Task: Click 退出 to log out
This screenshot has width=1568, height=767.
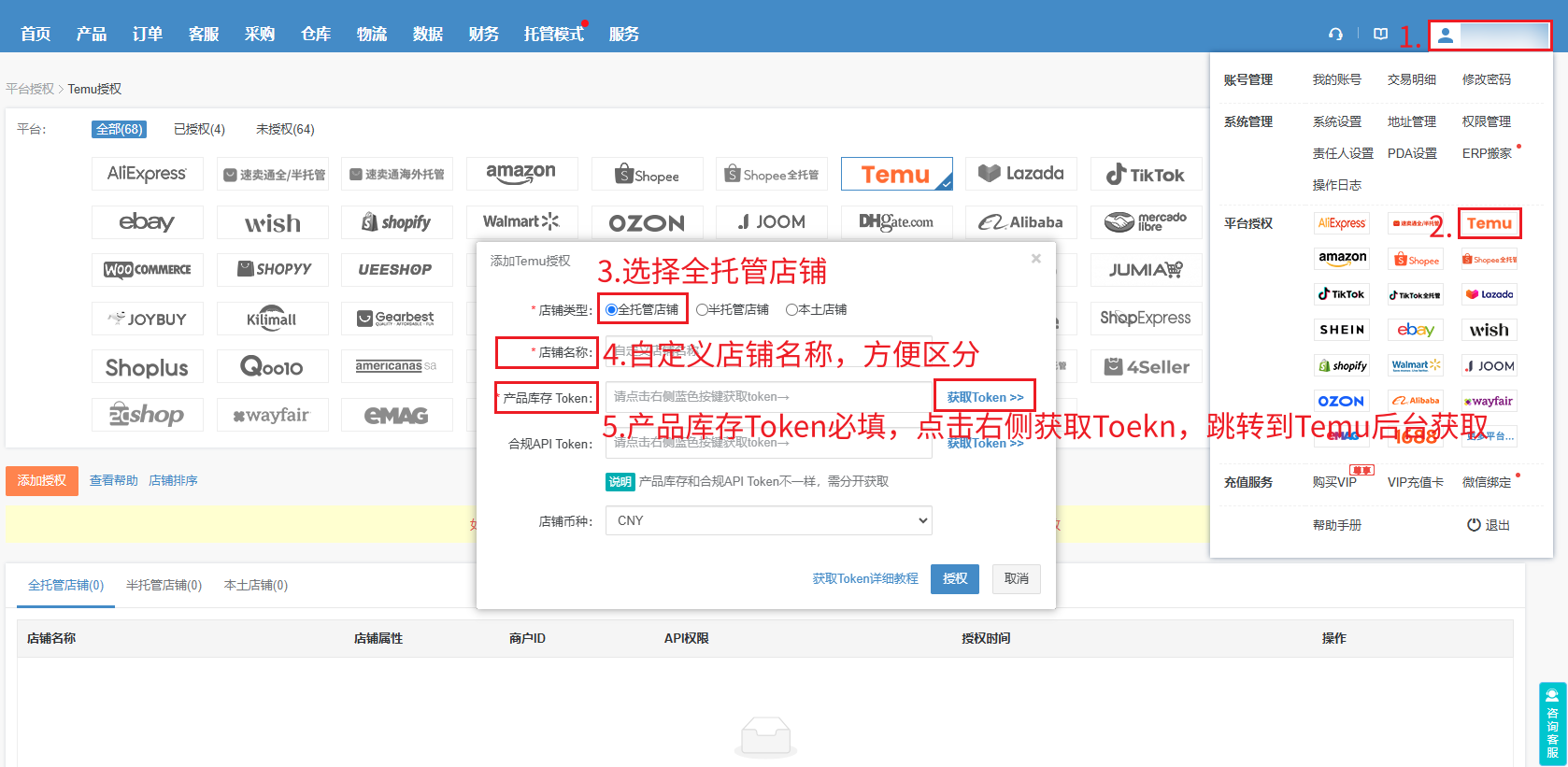Action: click(x=1489, y=525)
